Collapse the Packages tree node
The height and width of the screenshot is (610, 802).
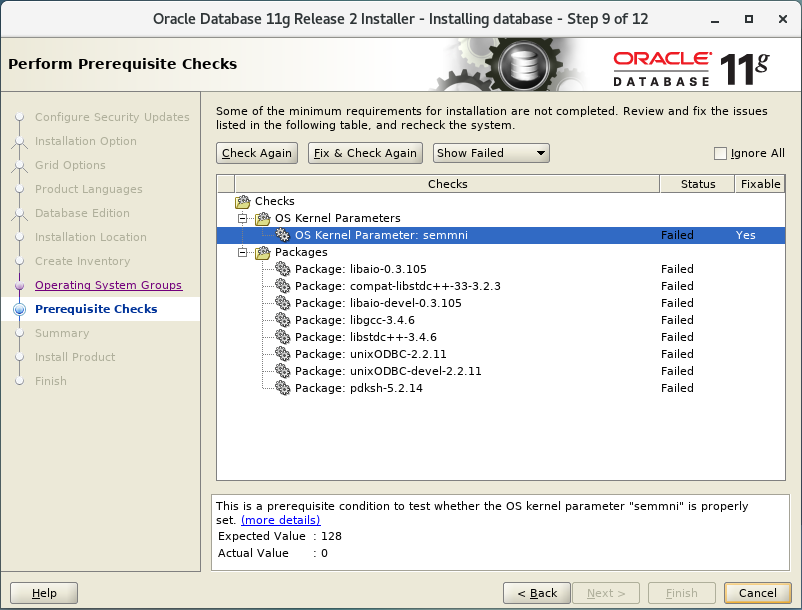[242, 252]
